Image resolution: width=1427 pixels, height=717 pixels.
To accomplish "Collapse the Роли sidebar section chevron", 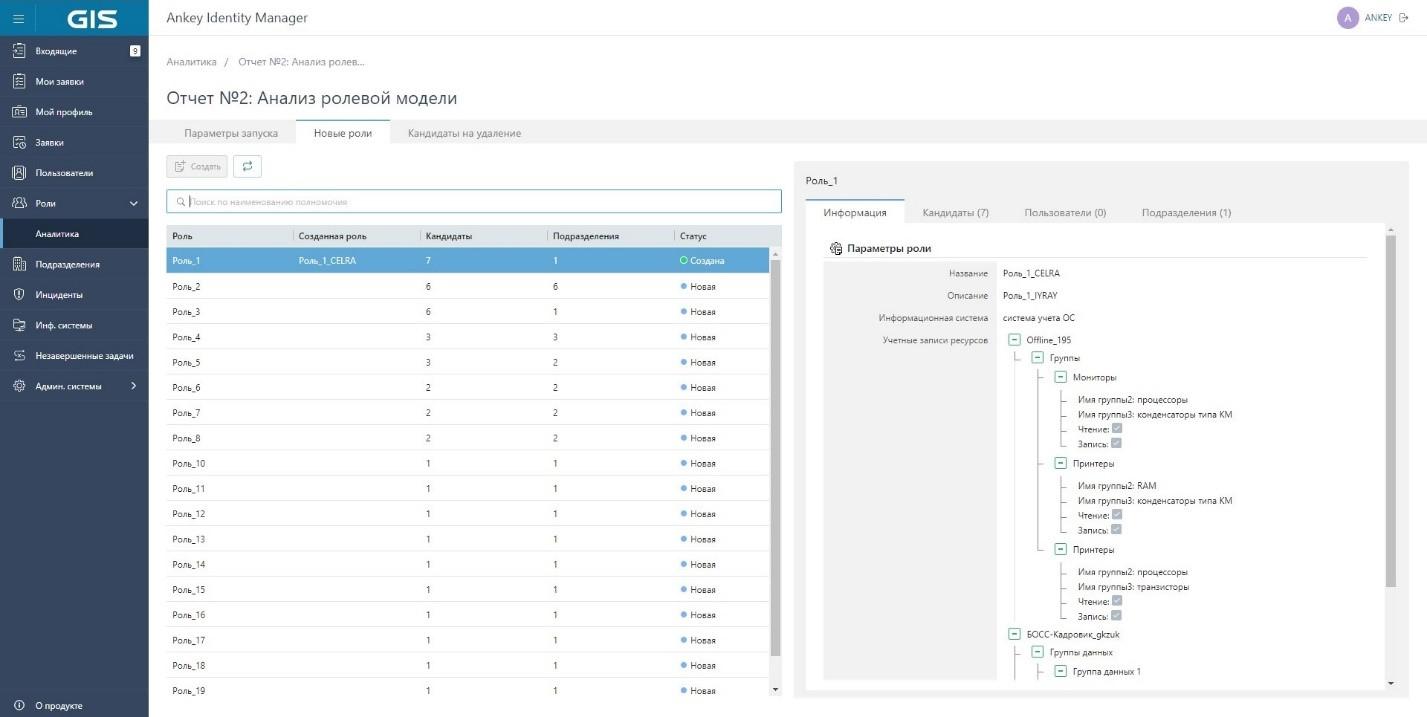I will point(134,204).
